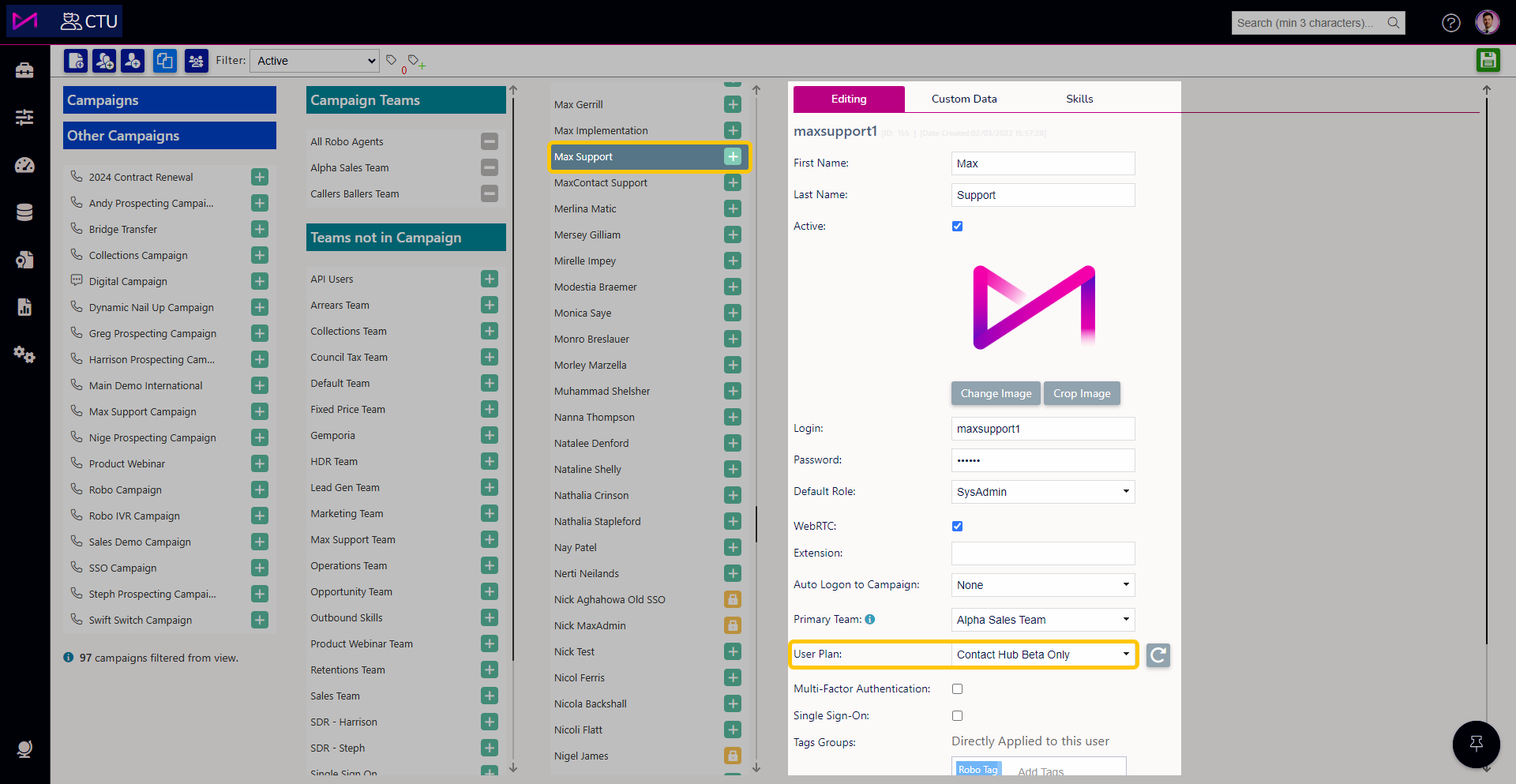Enable Multi-Factor Authentication checkbox
Image resolution: width=1516 pixels, height=784 pixels.
coord(957,689)
